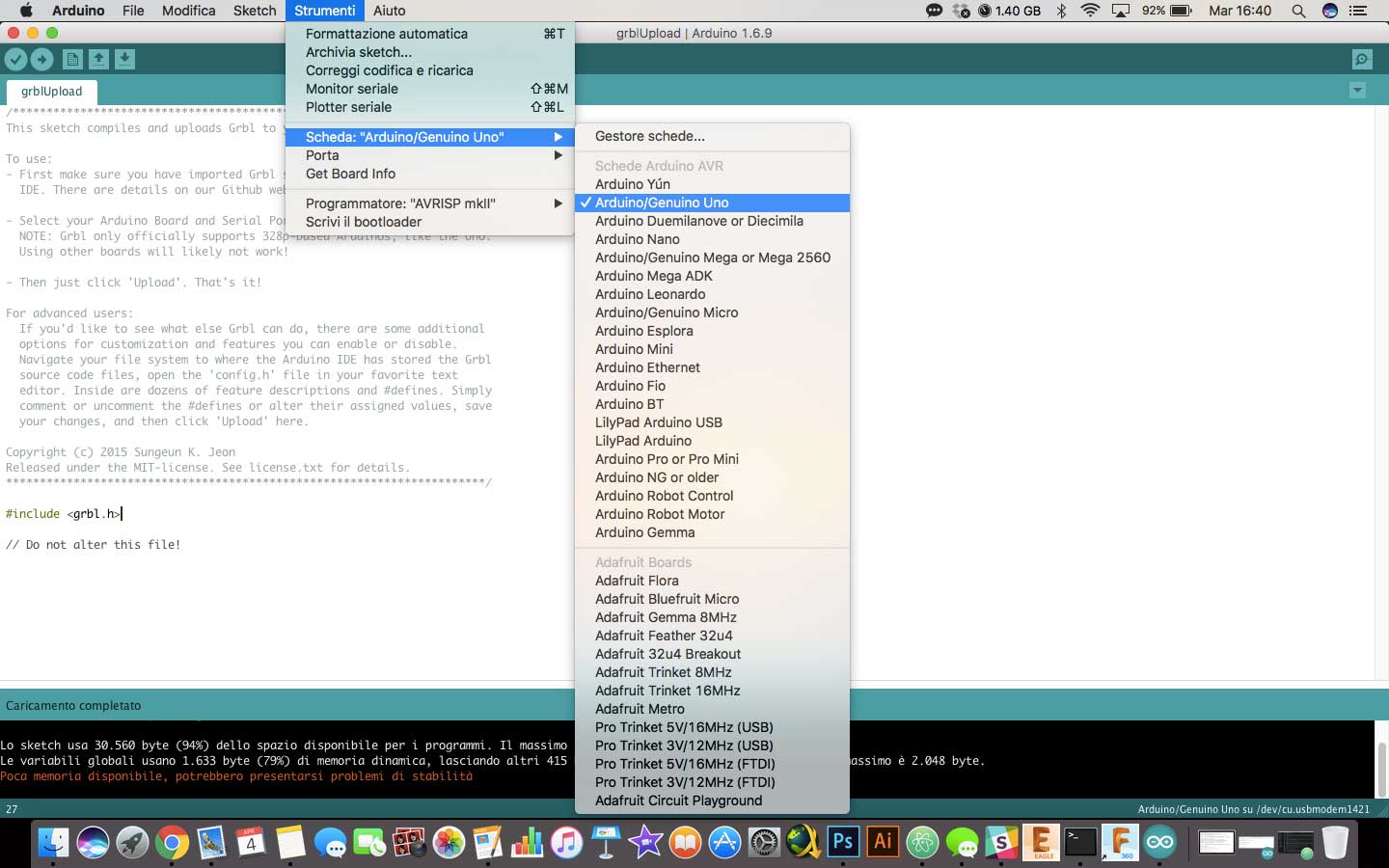Open the Finder dock icon

coord(54,842)
